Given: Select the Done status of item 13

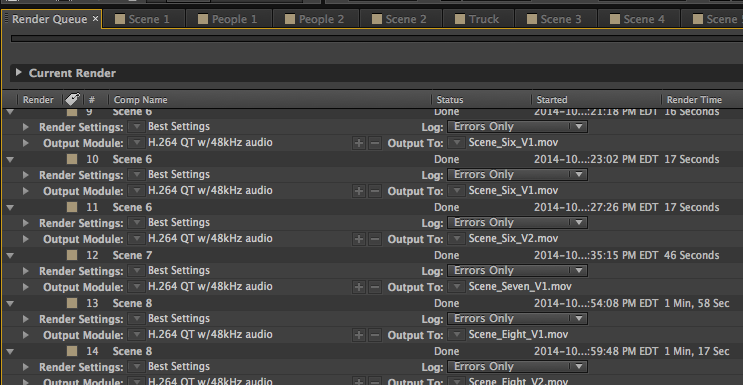Looking at the screenshot, I should point(446,303).
